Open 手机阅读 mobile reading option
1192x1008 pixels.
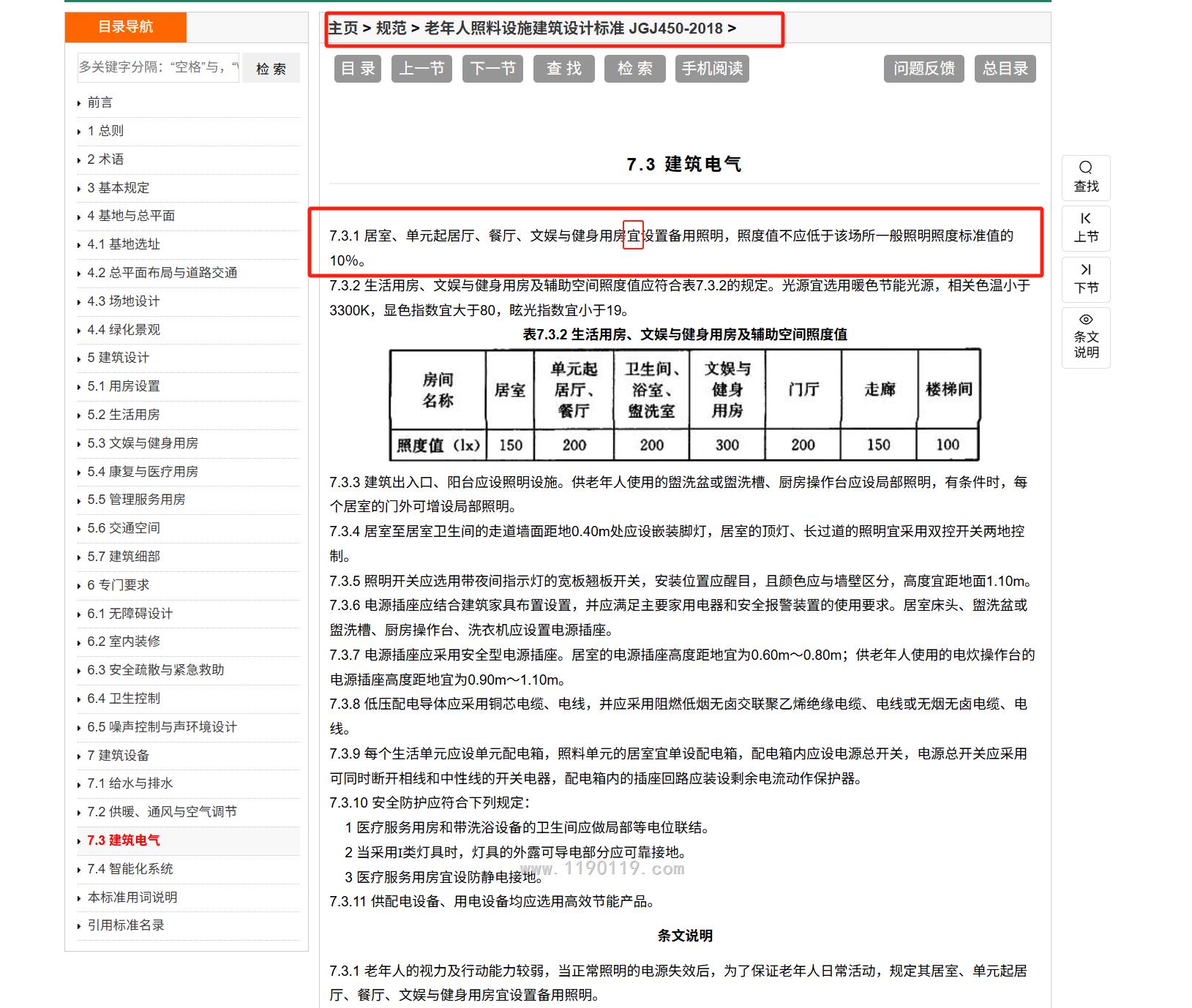tap(713, 69)
